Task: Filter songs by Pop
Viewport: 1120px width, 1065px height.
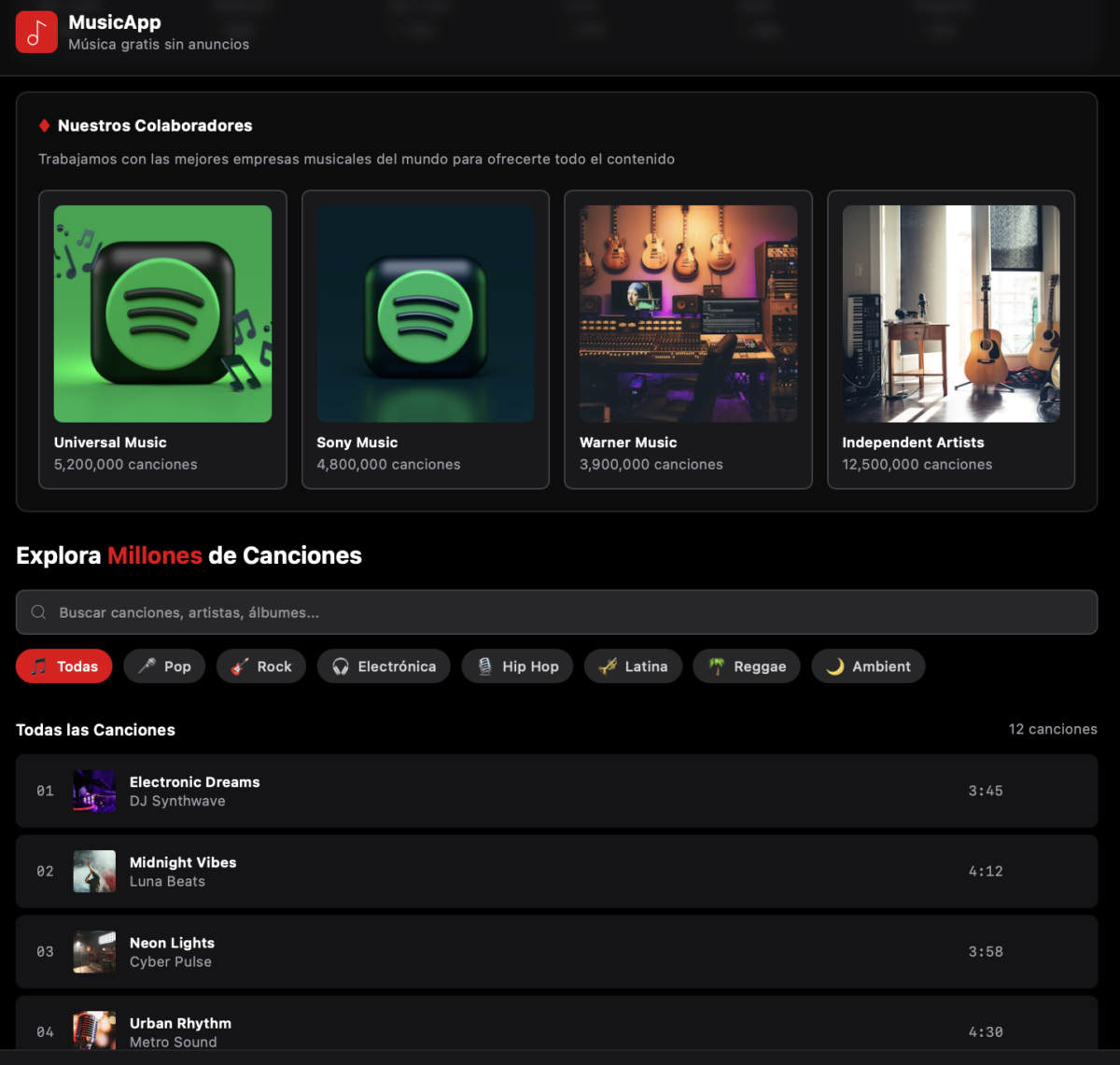Action: 164,666
